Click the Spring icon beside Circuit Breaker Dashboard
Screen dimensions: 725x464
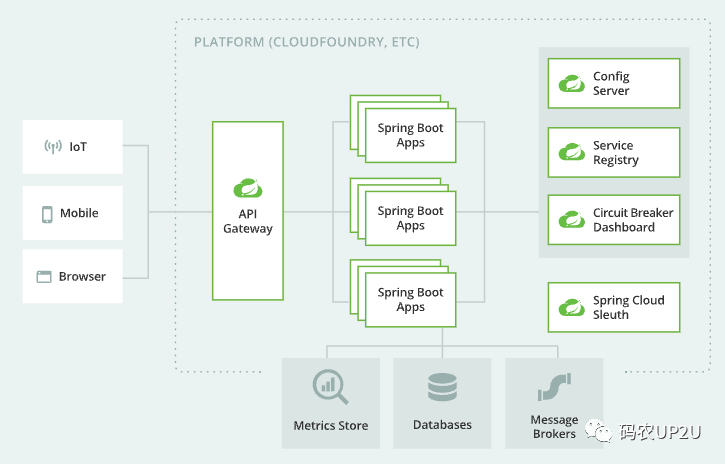pos(571,220)
